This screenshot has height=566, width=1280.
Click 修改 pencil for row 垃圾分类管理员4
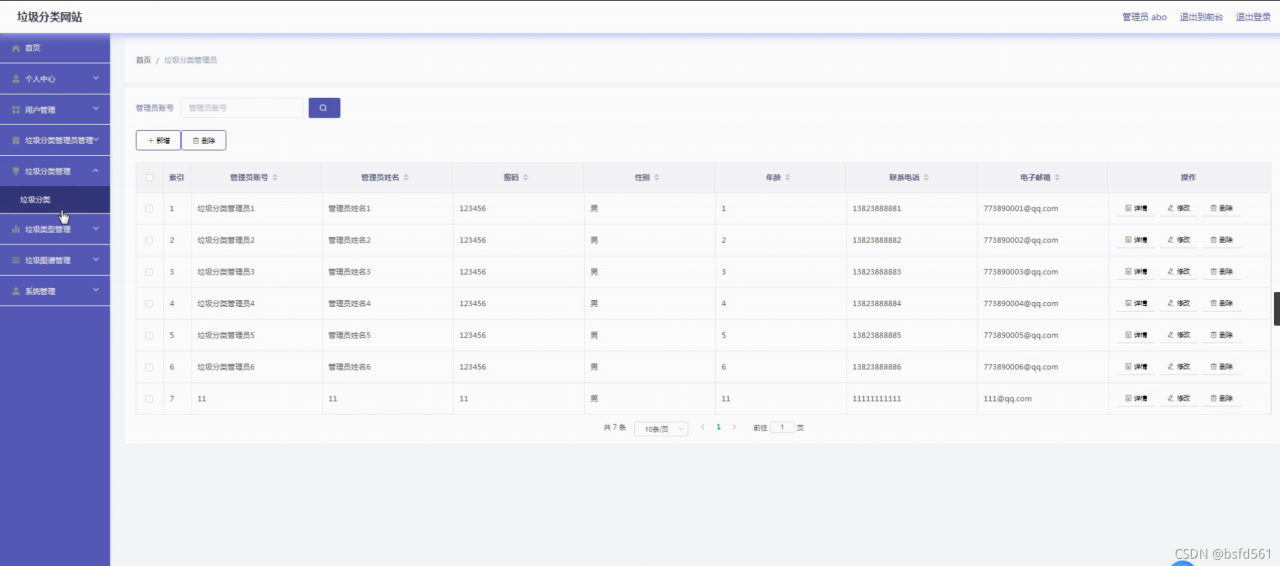click(1178, 303)
